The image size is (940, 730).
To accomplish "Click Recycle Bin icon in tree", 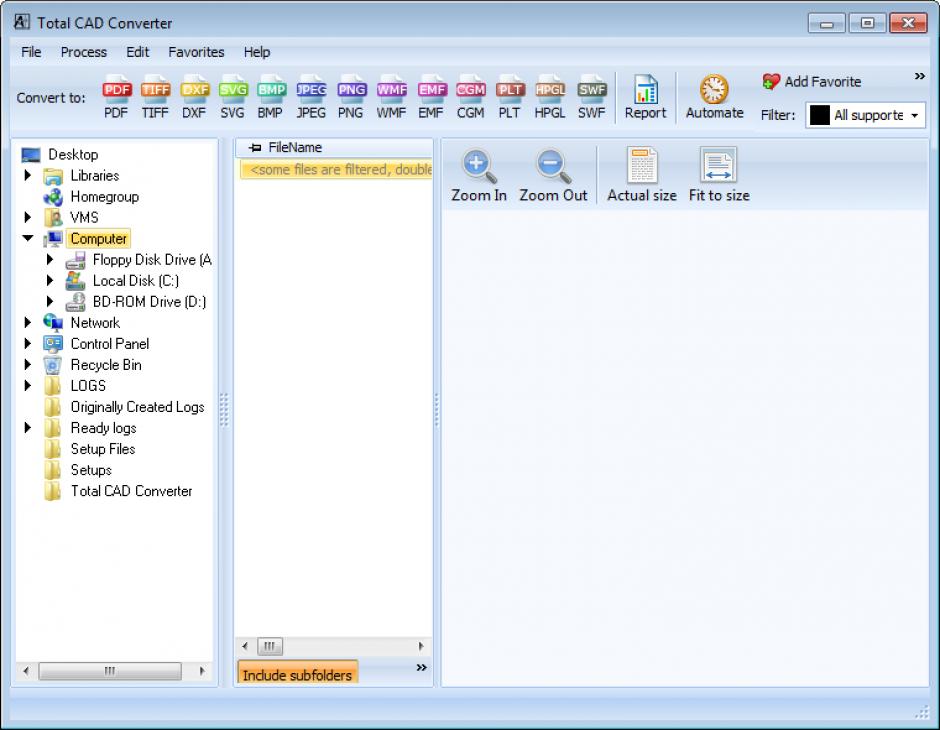I will (53, 364).
